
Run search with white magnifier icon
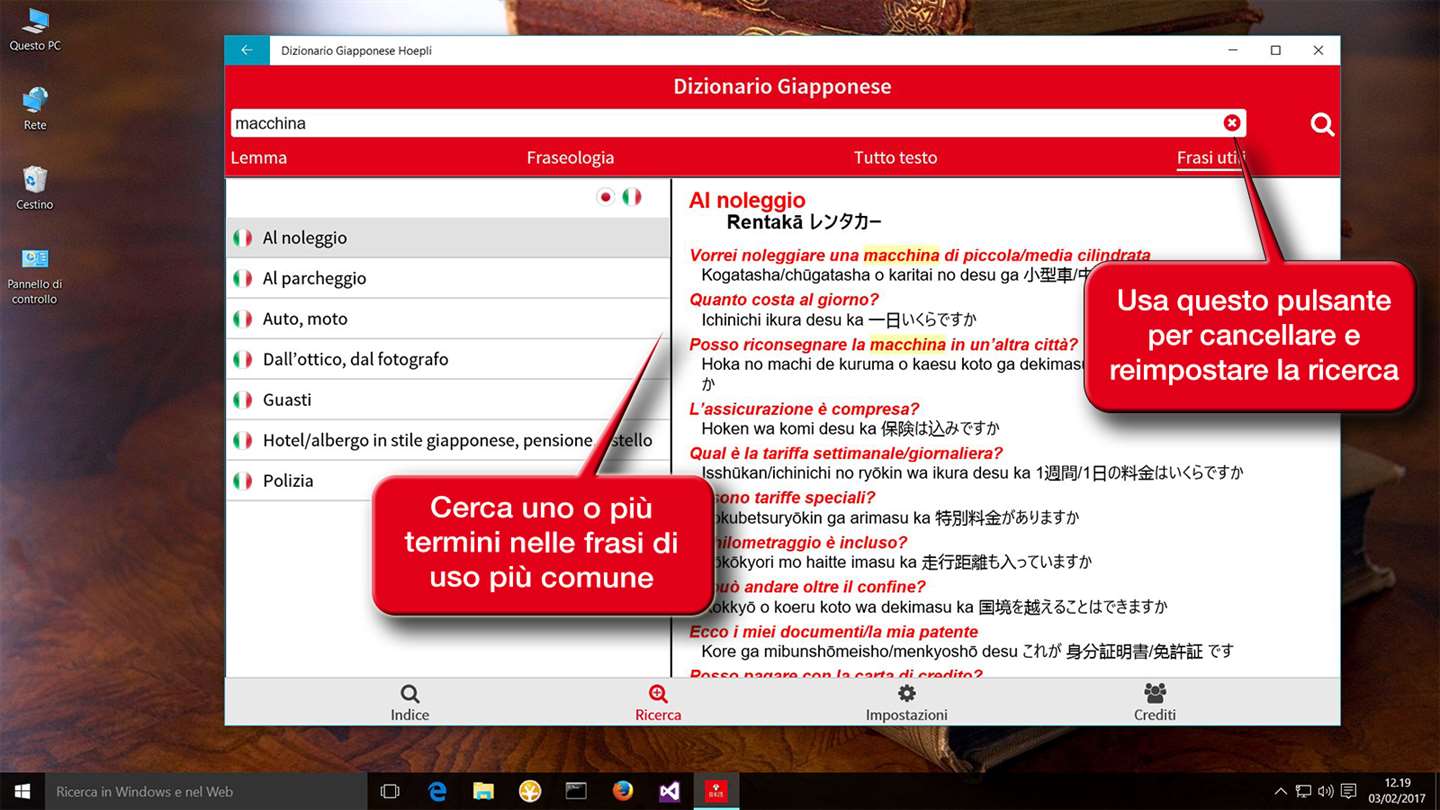coord(1322,124)
